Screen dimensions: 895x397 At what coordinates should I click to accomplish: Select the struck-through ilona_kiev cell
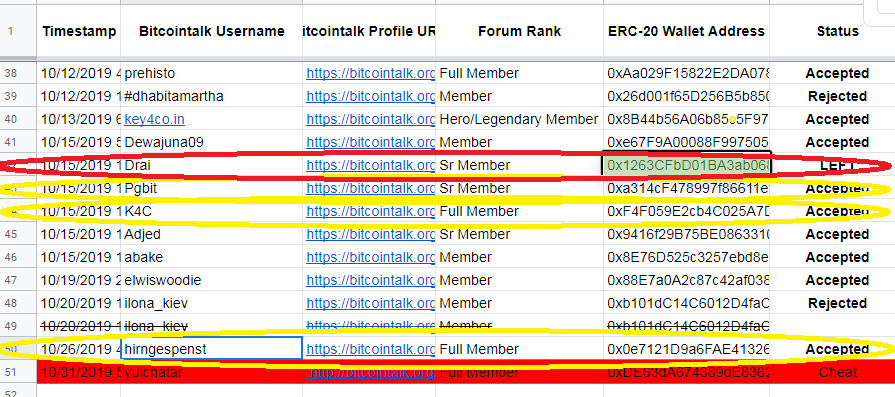[211, 326]
